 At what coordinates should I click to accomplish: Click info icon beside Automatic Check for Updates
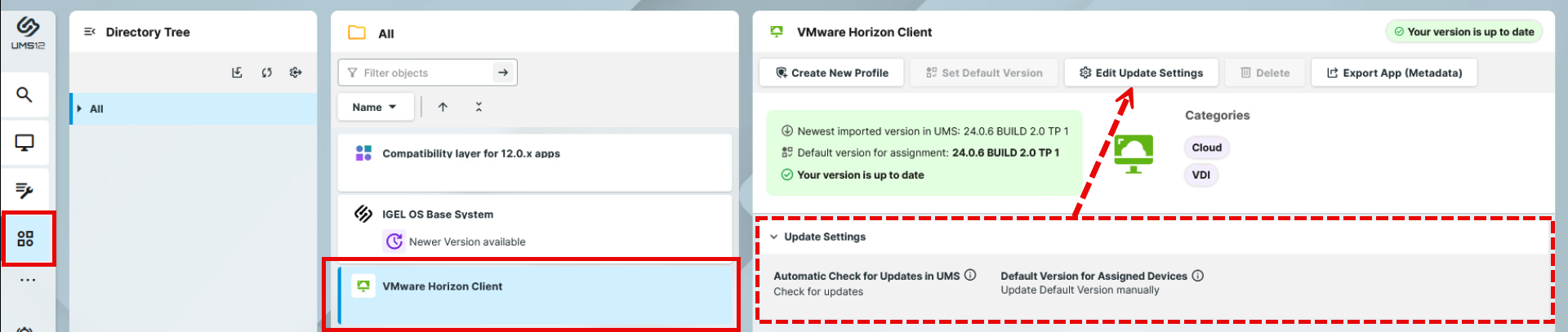tap(970, 275)
